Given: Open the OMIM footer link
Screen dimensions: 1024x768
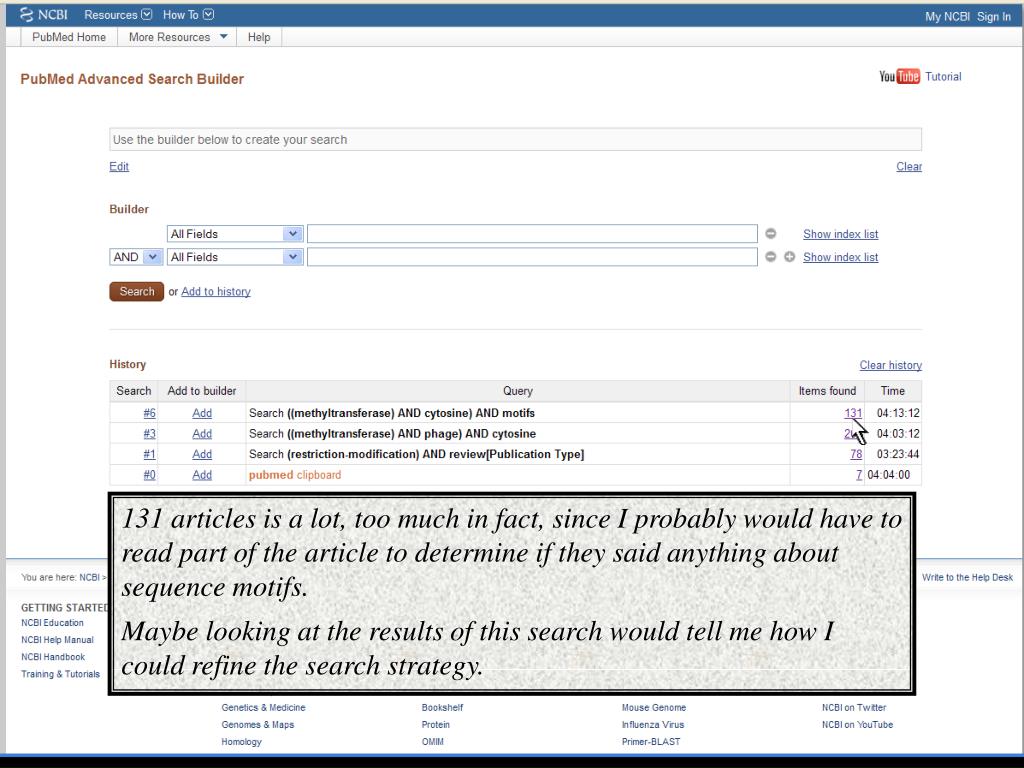Looking at the screenshot, I should (432, 742).
